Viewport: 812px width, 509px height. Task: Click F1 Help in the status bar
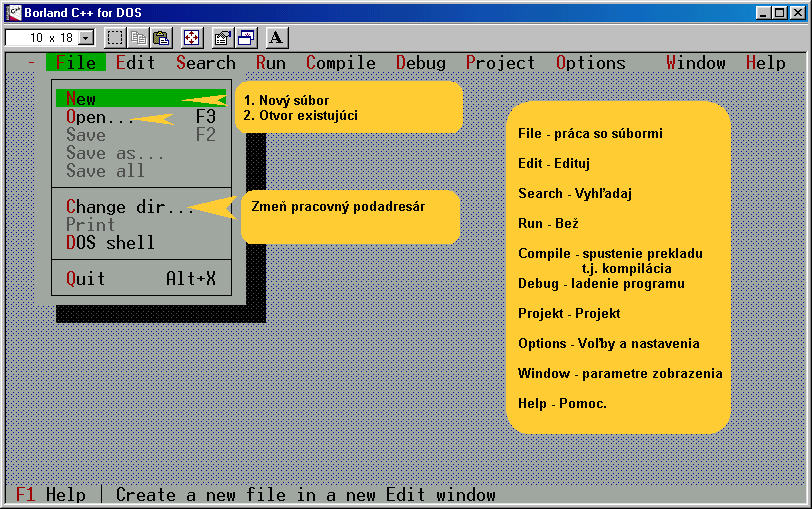(x=51, y=495)
